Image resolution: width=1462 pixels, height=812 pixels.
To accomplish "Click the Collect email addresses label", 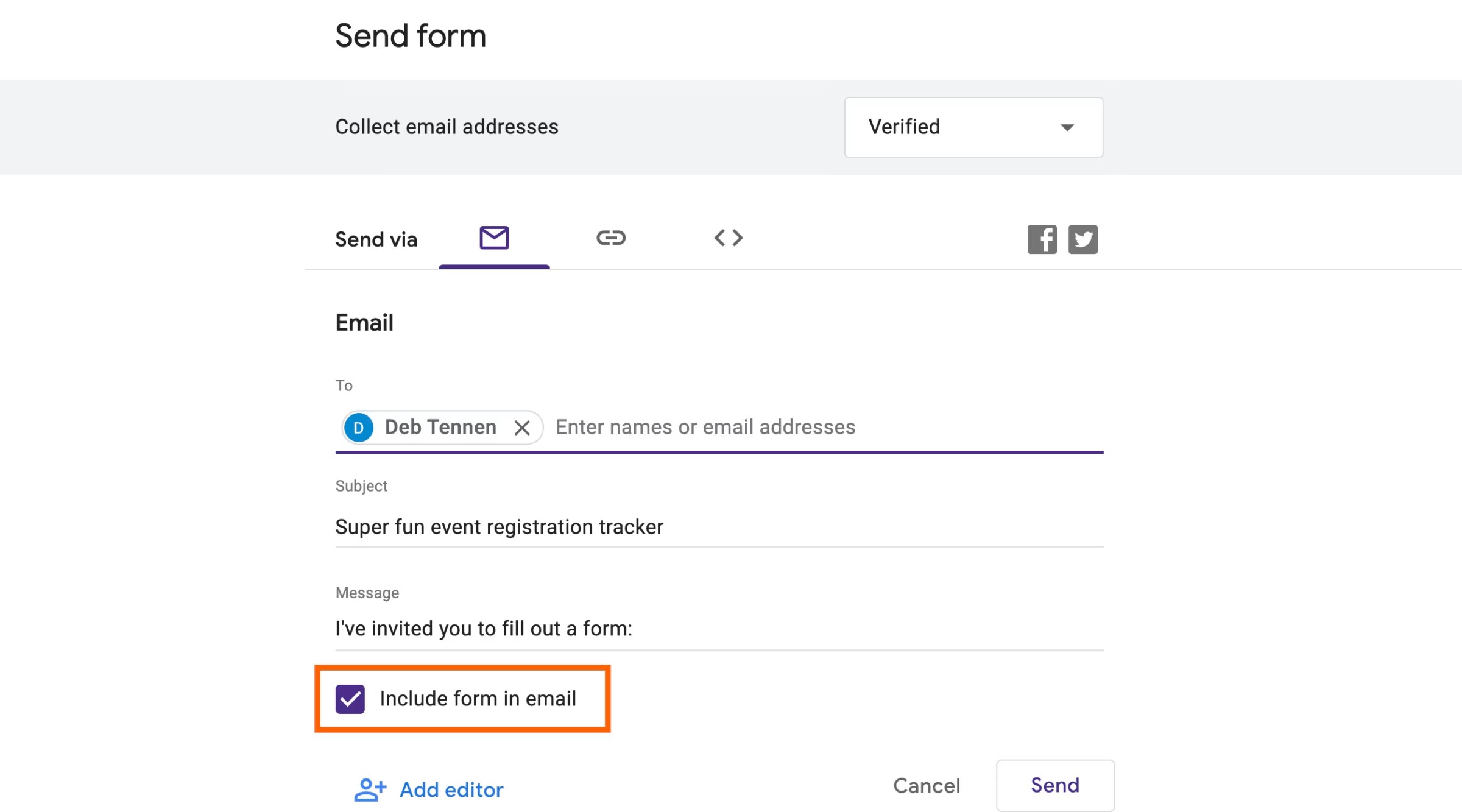I will (x=447, y=127).
